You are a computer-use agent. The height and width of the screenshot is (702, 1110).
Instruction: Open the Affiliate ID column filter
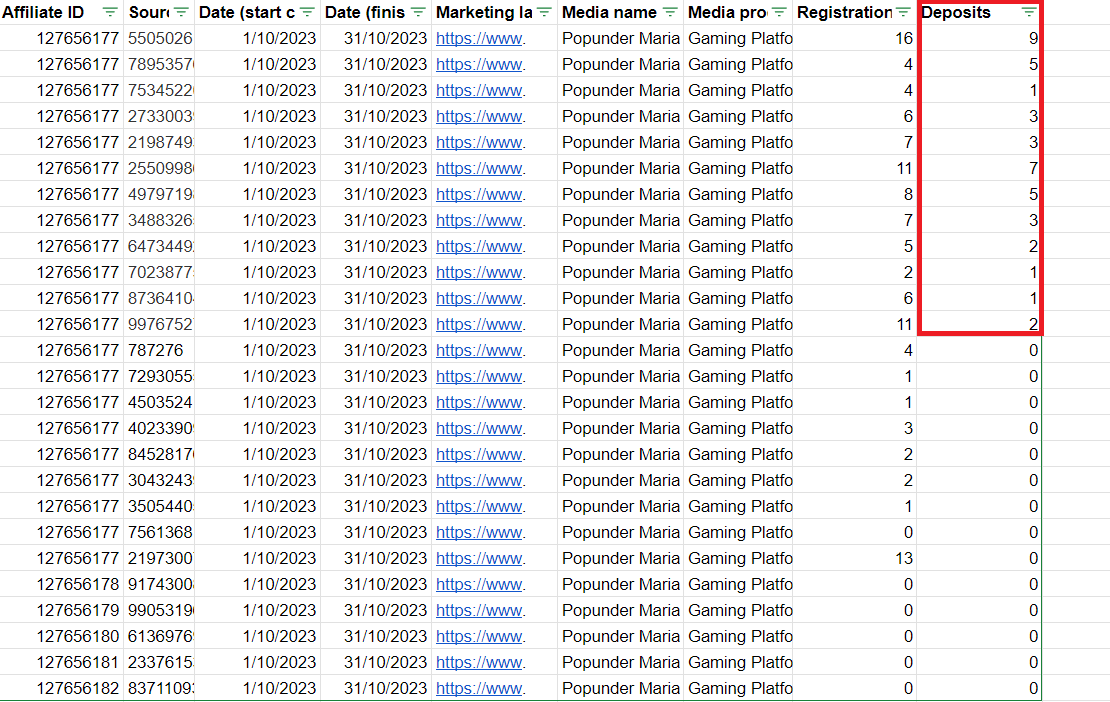110,13
